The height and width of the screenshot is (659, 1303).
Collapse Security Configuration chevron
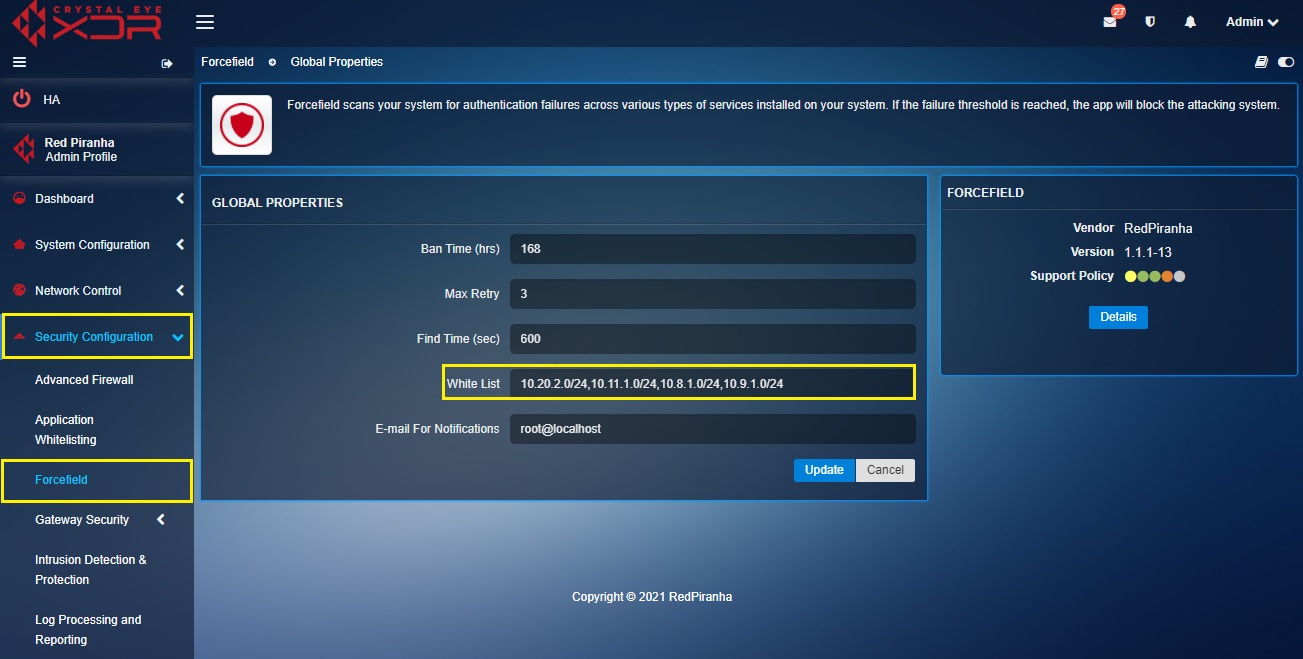(x=178, y=337)
